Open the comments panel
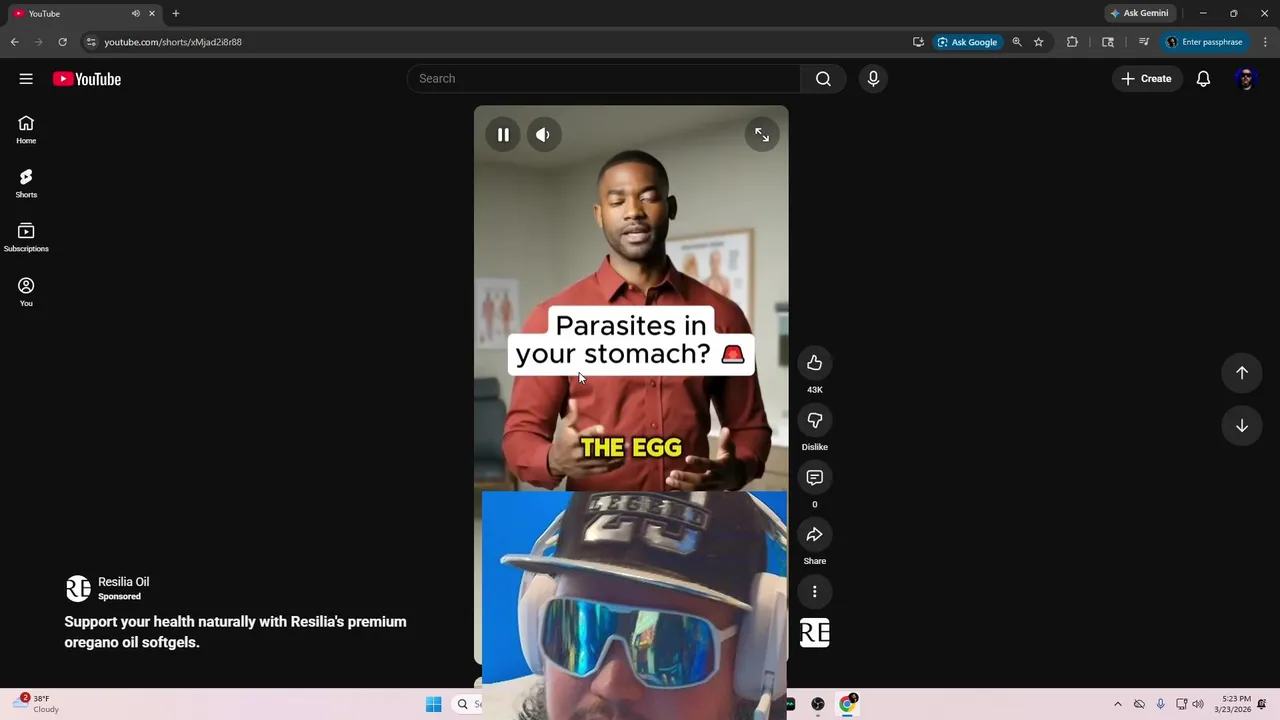Image resolution: width=1280 pixels, height=720 pixels. 814,478
